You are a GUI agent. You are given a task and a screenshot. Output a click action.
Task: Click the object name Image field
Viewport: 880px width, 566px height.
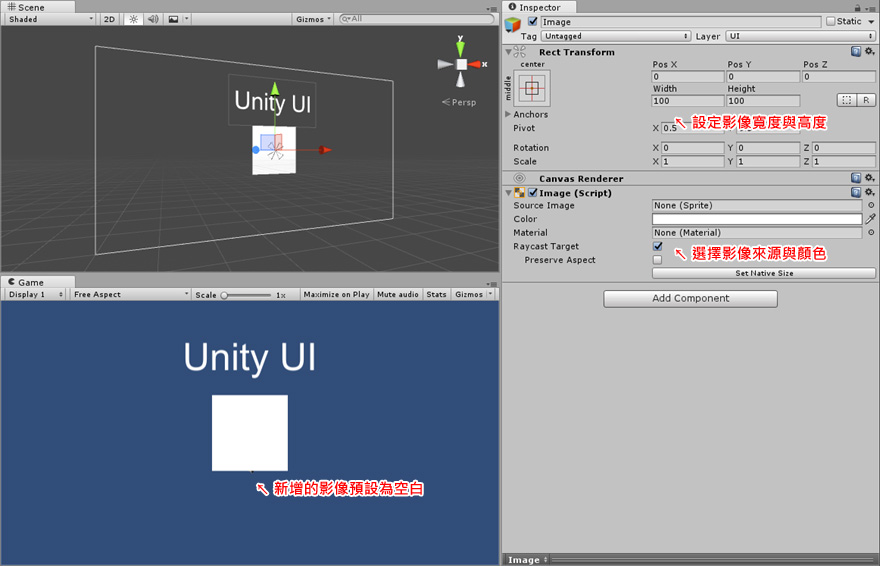coord(681,22)
